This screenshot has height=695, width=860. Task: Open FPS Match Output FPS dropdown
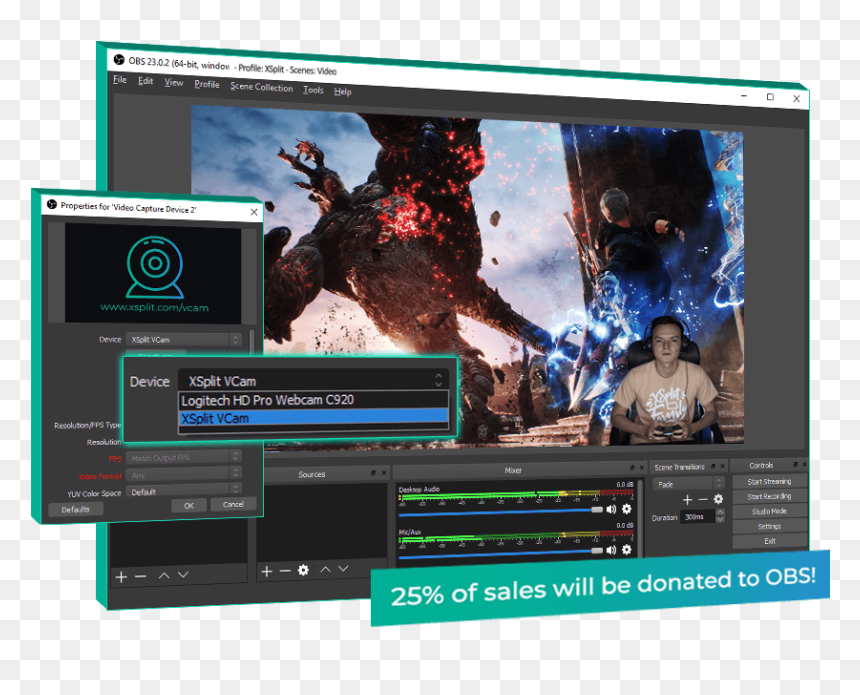click(x=184, y=457)
